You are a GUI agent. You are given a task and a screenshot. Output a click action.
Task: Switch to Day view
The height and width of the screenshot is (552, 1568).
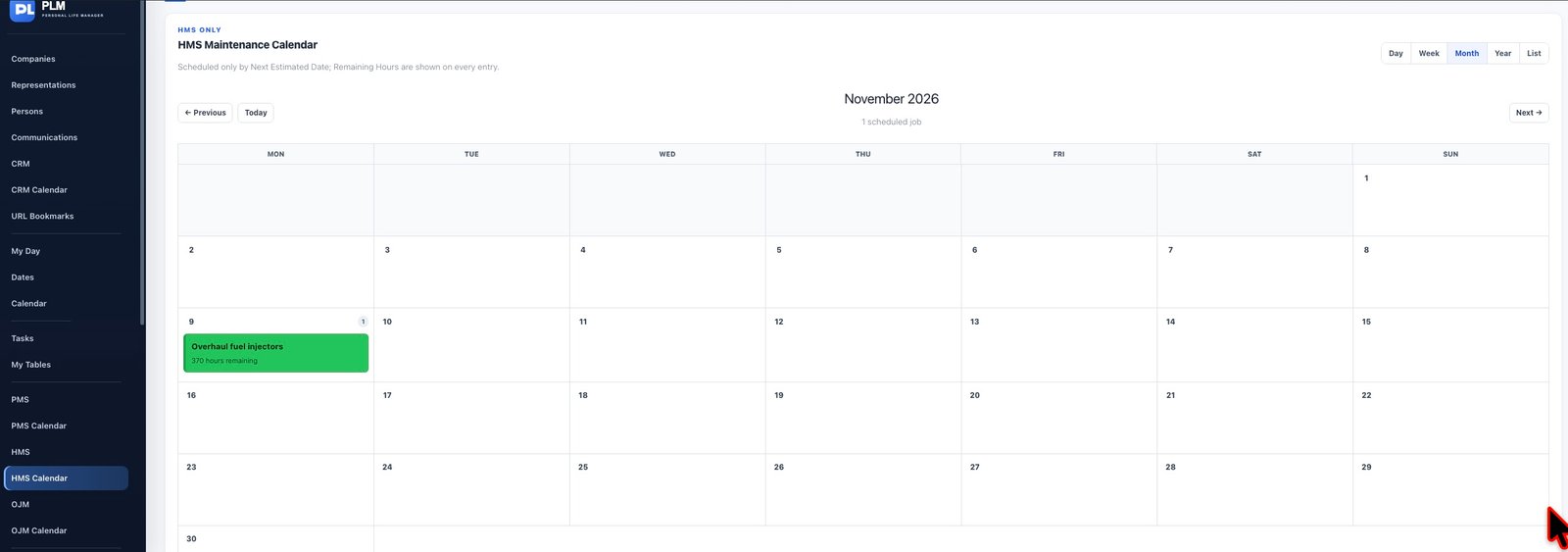[1396, 54]
